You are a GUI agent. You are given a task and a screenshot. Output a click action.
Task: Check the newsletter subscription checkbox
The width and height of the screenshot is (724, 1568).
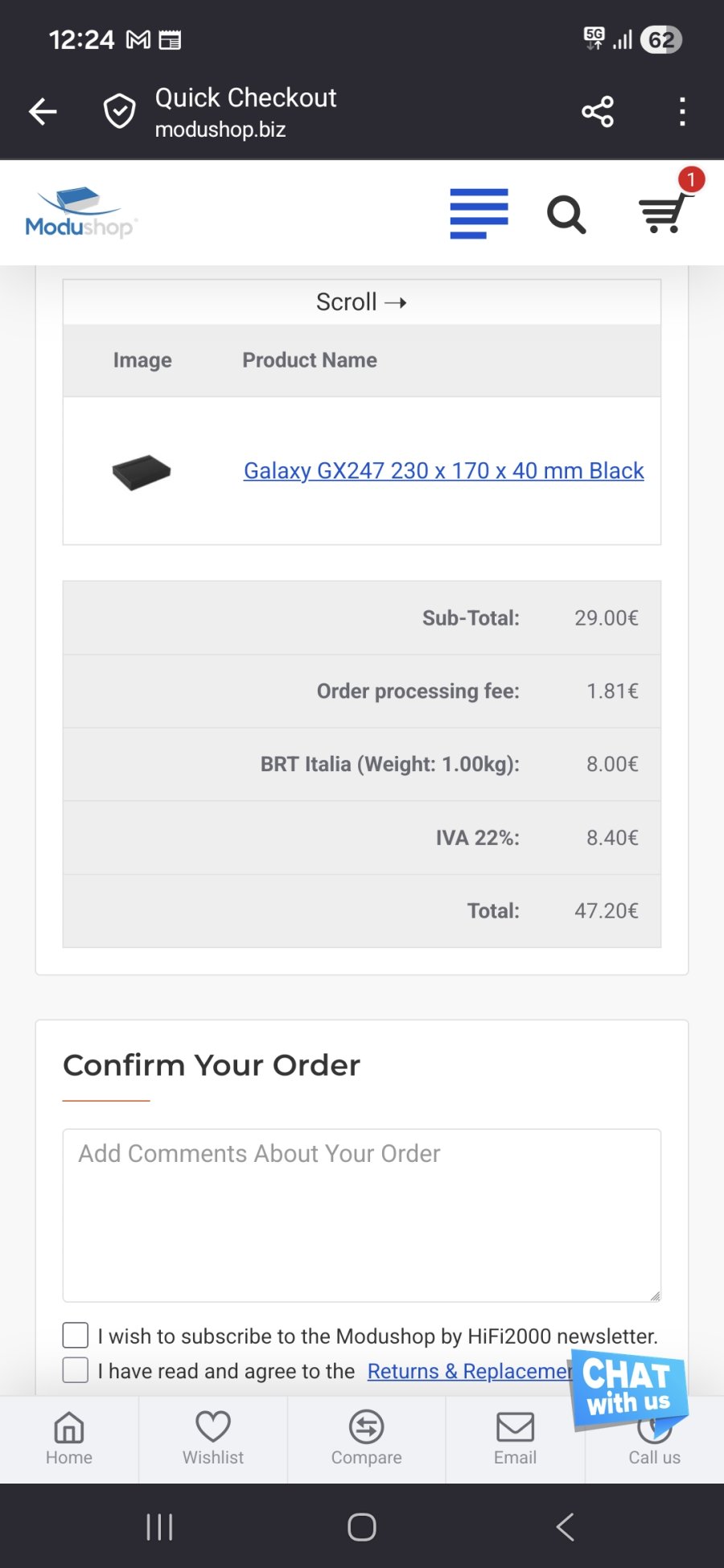(x=76, y=1336)
